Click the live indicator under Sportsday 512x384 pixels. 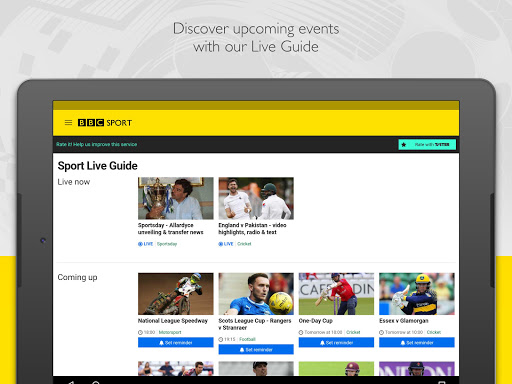(145, 244)
